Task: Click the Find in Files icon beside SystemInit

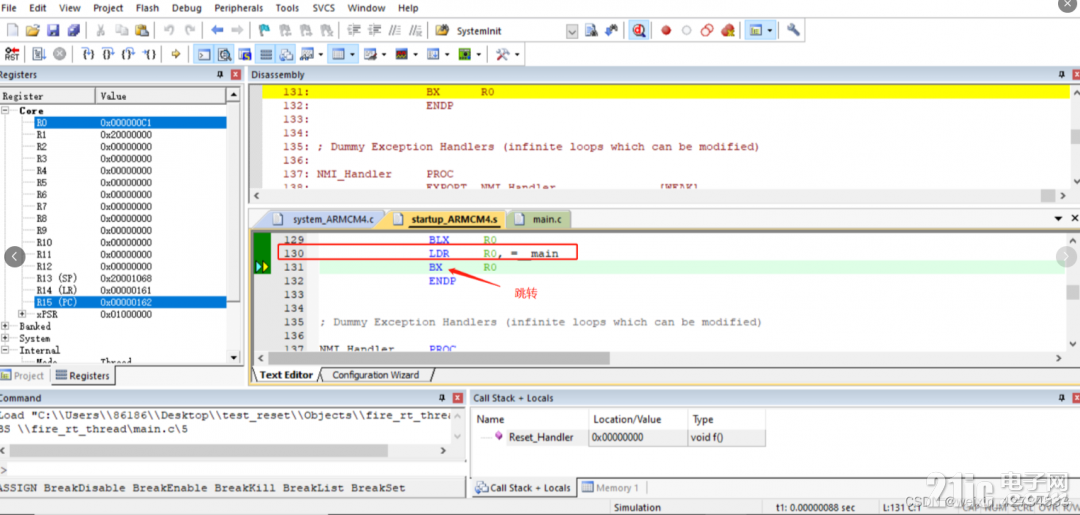Action: [444, 30]
